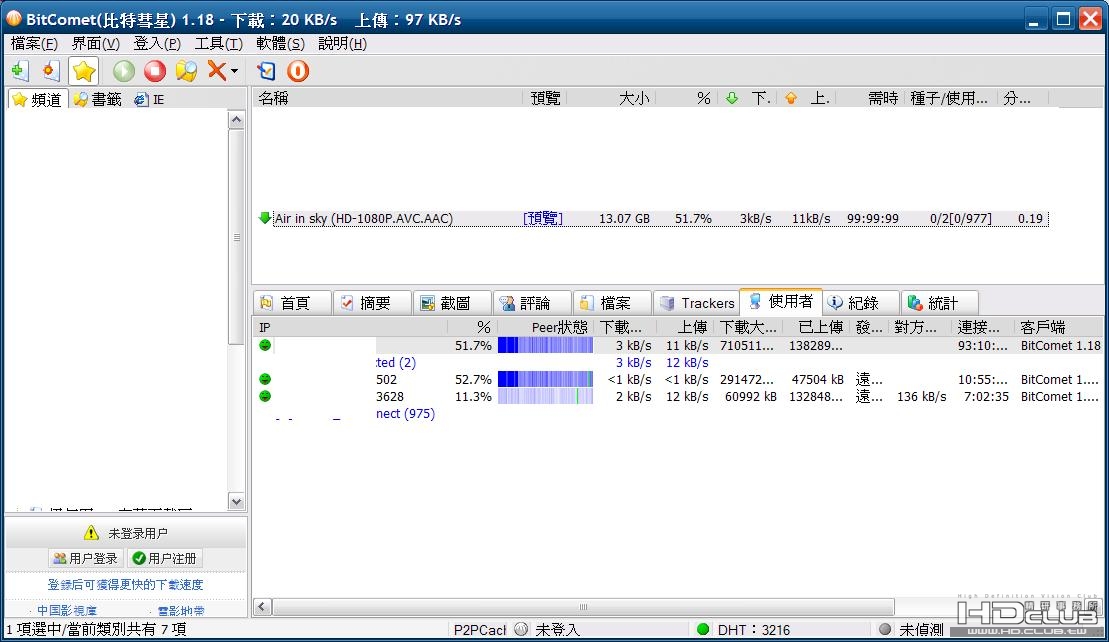Open the 軟體(S) menu
Screen dimensions: 1109x642
(x=280, y=44)
